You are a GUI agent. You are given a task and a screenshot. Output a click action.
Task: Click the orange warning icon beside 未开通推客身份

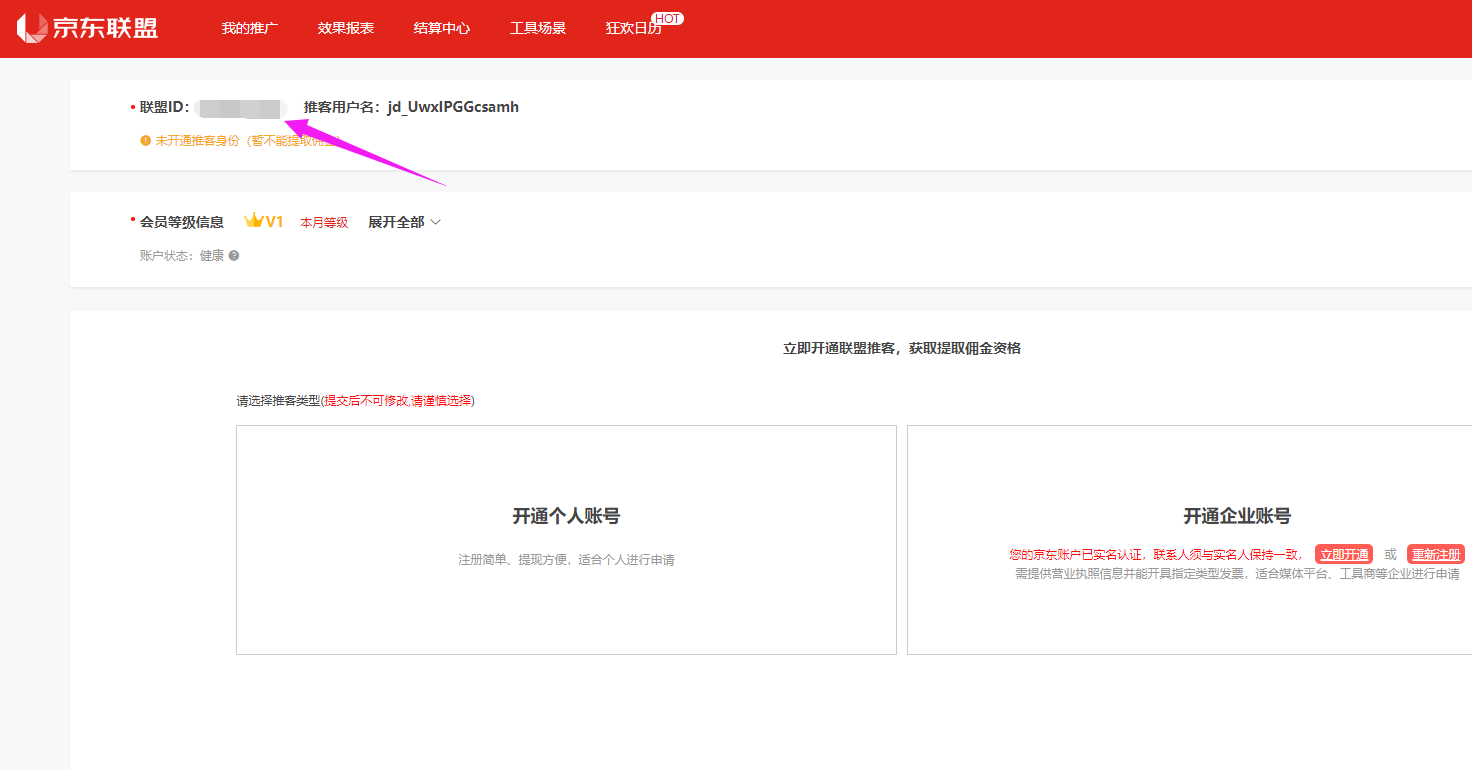point(145,141)
